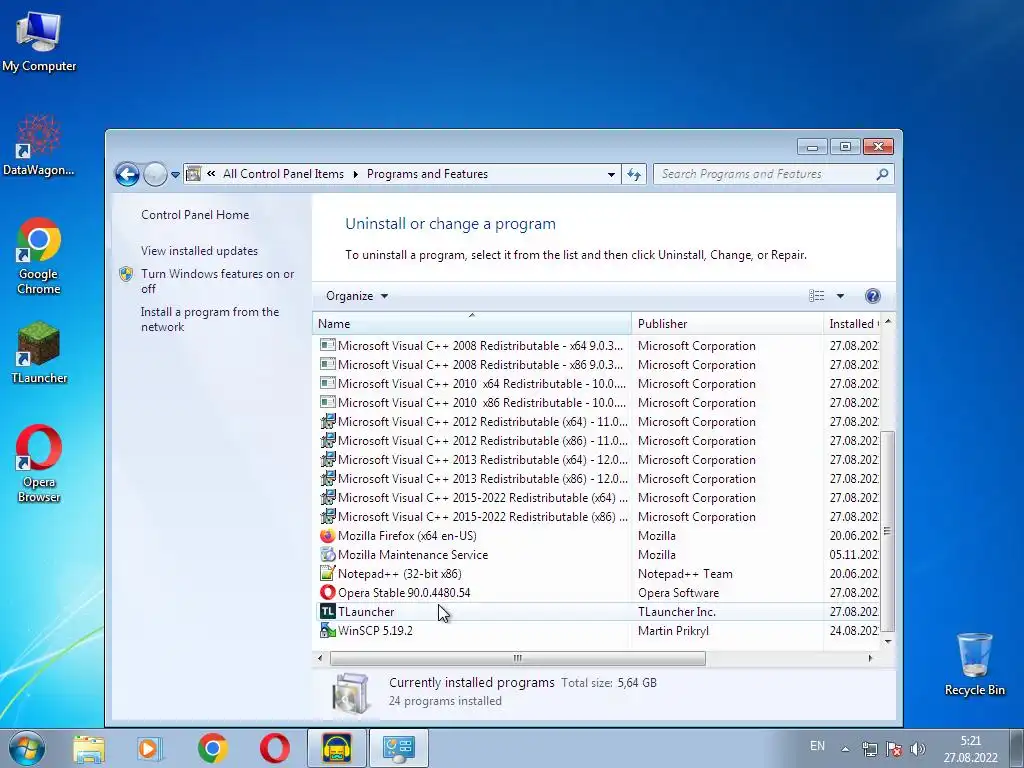1024x768 pixels.
Task: Select the TLauncher program entry
Action: point(597,611)
